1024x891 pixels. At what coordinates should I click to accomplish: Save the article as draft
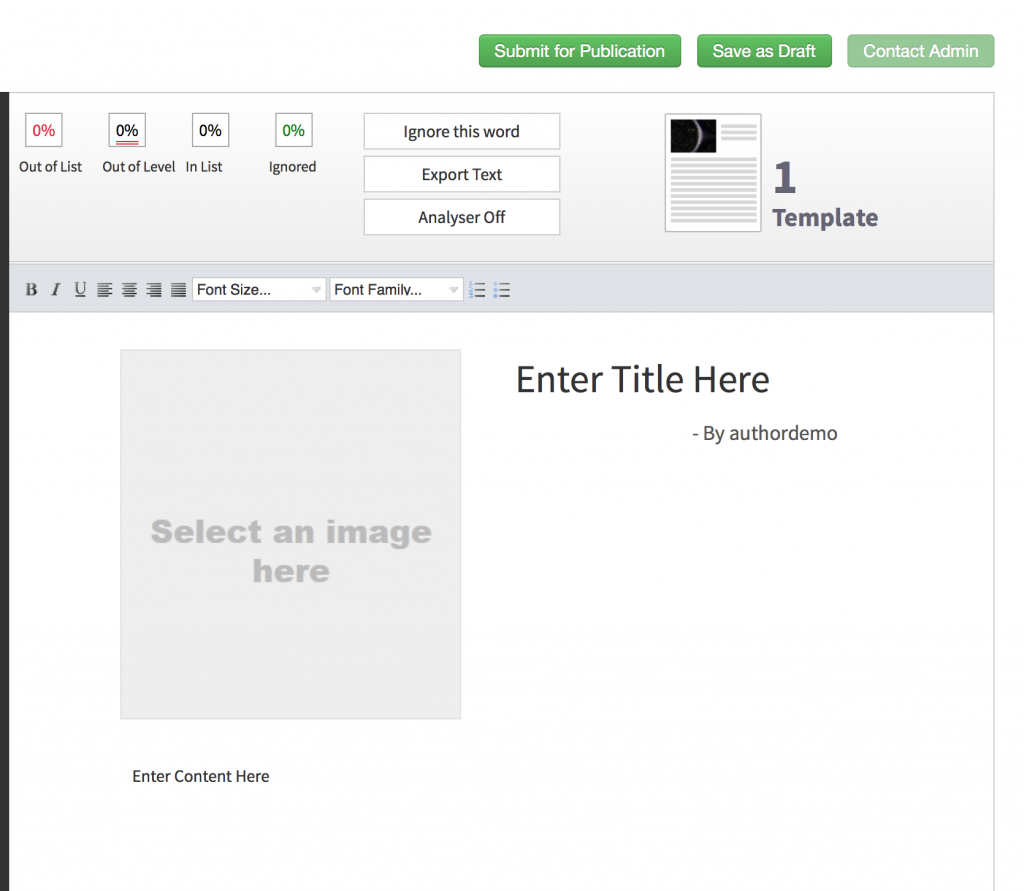point(764,51)
